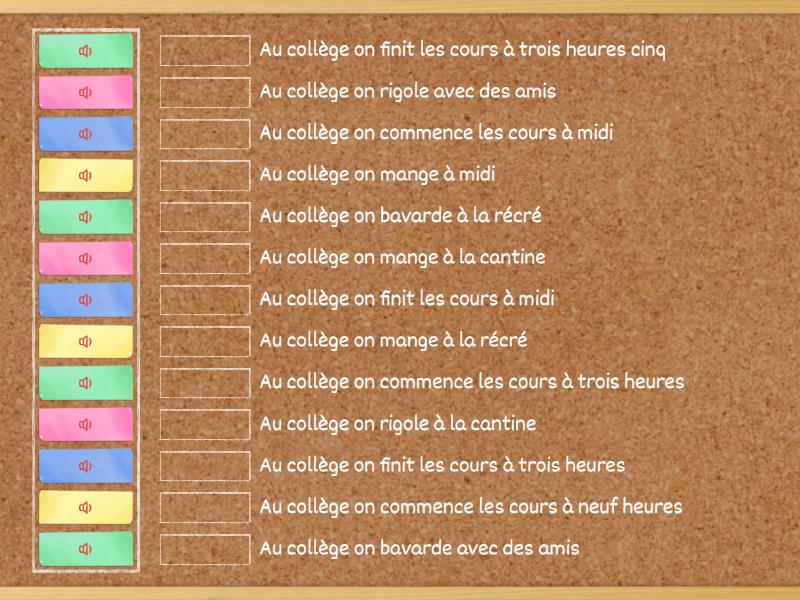The width and height of the screenshot is (800, 600).
Task: Play audio on the bottom yellow card
Action: click(86, 508)
